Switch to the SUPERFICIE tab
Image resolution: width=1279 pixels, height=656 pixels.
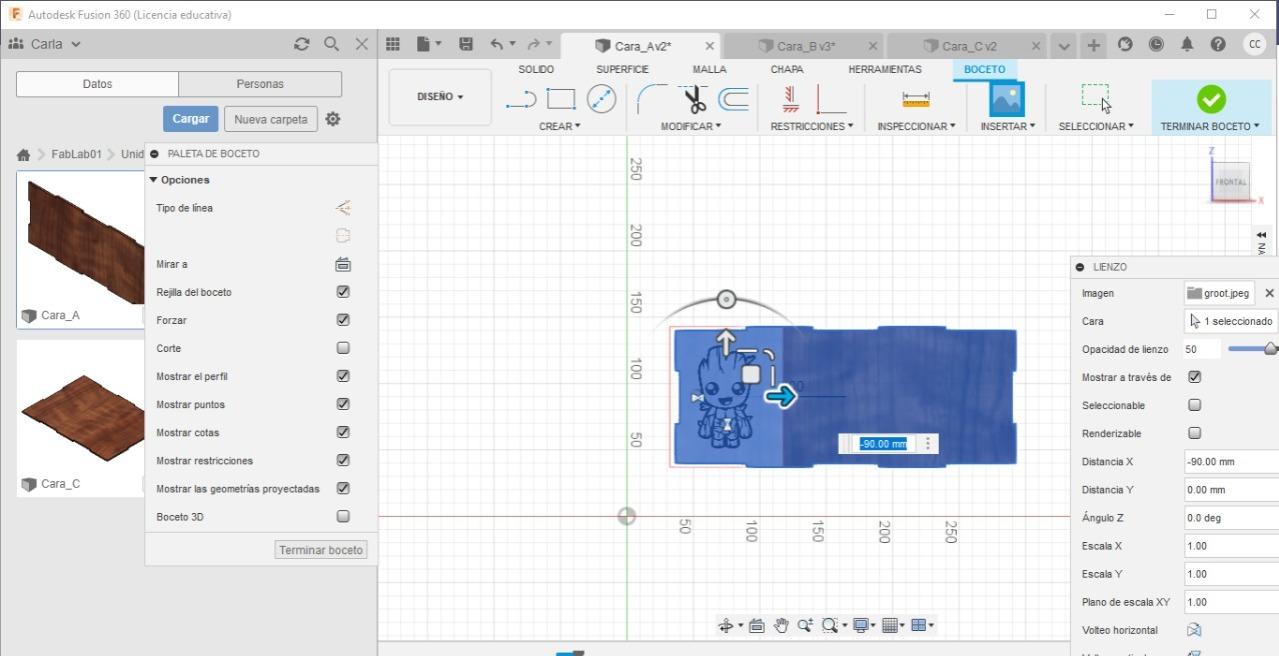(x=622, y=69)
